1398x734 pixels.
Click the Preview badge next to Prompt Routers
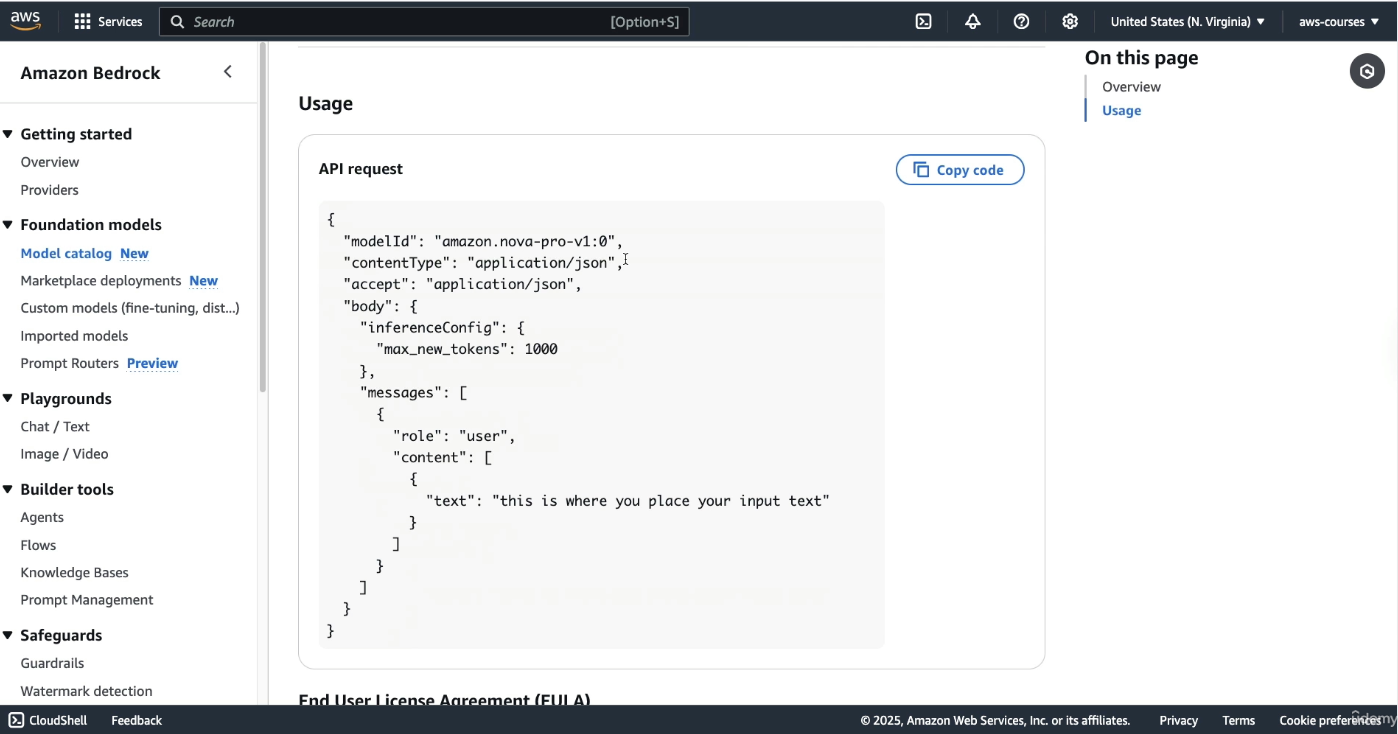[152, 363]
